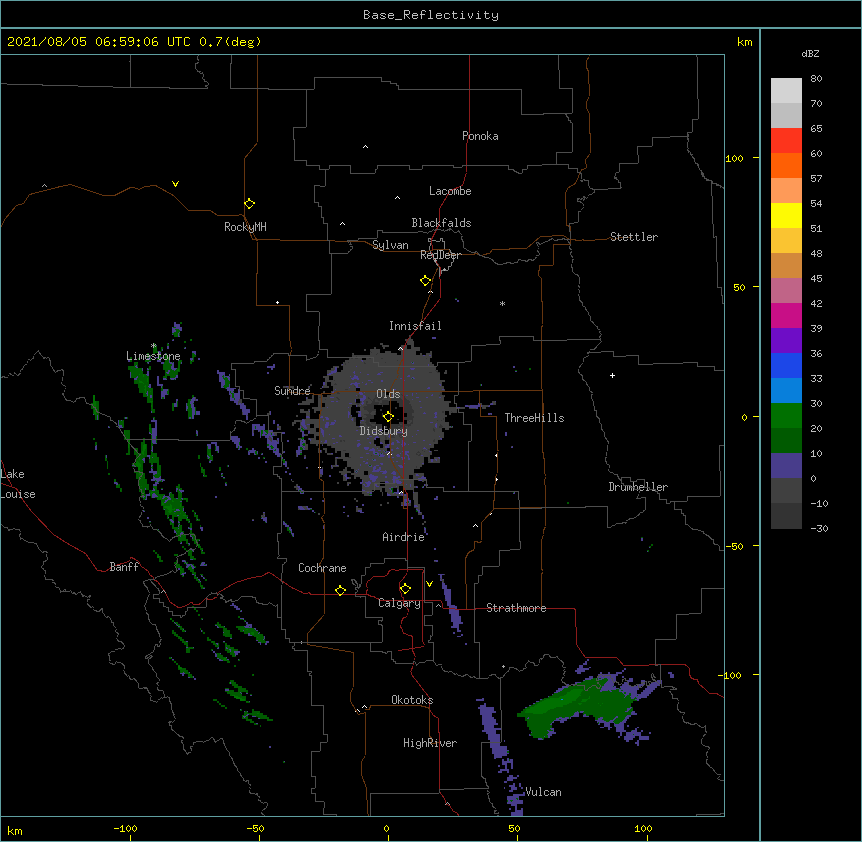Click the Limestone label
This screenshot has width=862, height=842.
coord(153,356)
